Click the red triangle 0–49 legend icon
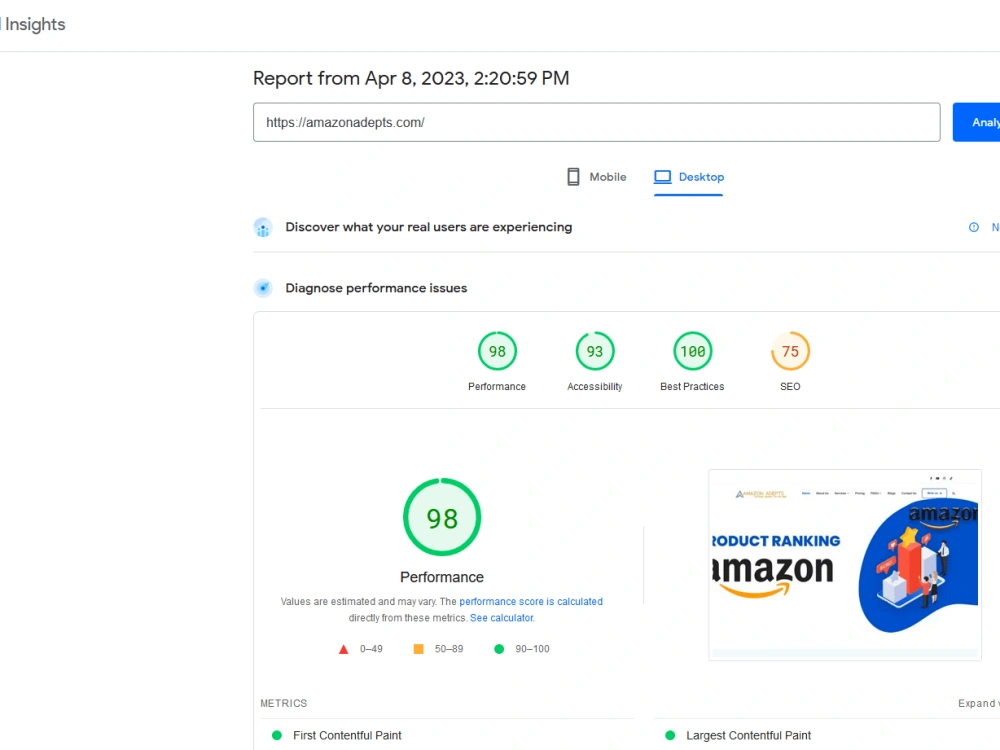Viewport: 1000px width, 750px height. tap(343, 649)
